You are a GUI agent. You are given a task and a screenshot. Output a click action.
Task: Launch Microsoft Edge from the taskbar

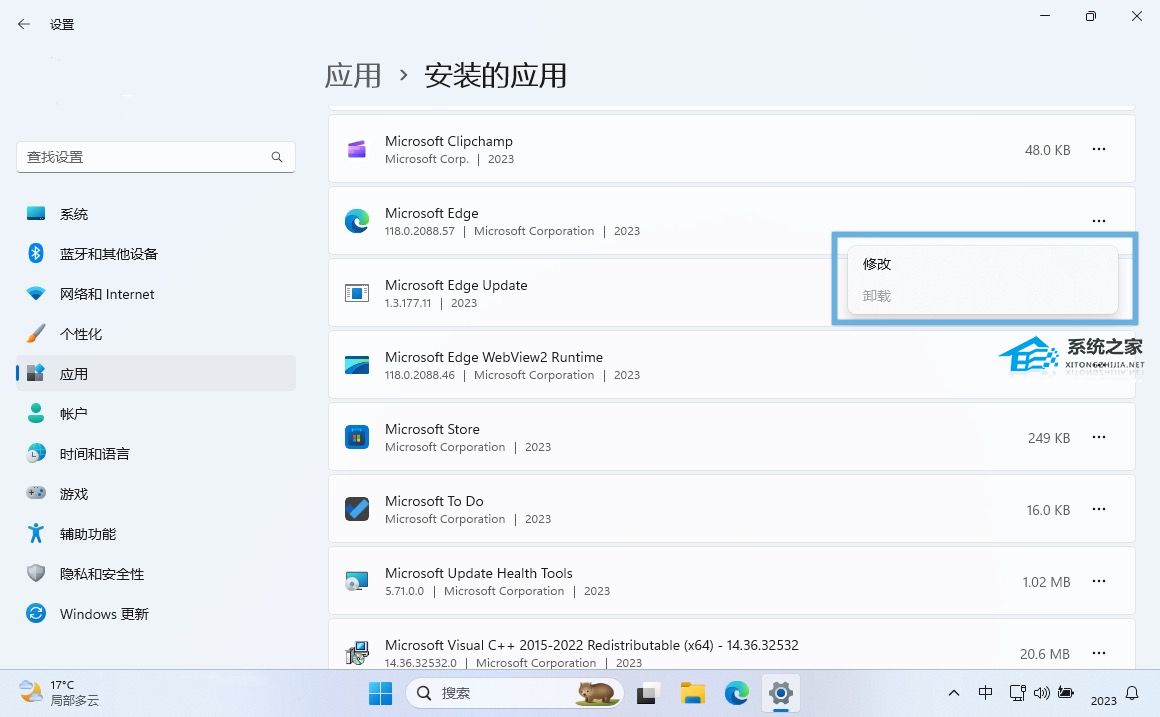point(736,692)
